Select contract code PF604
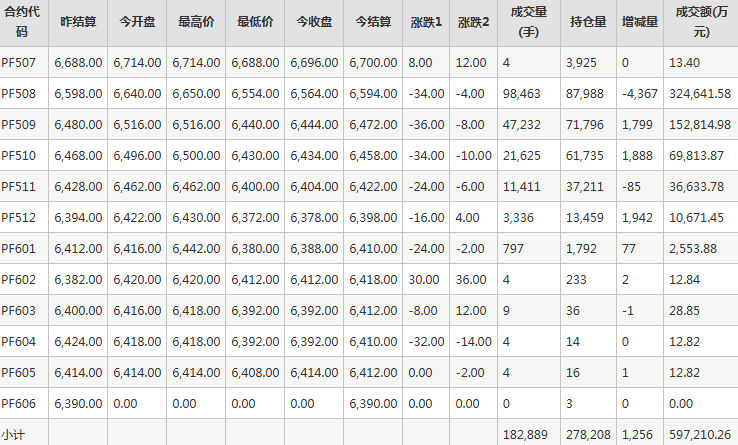 tap(18, 341)
